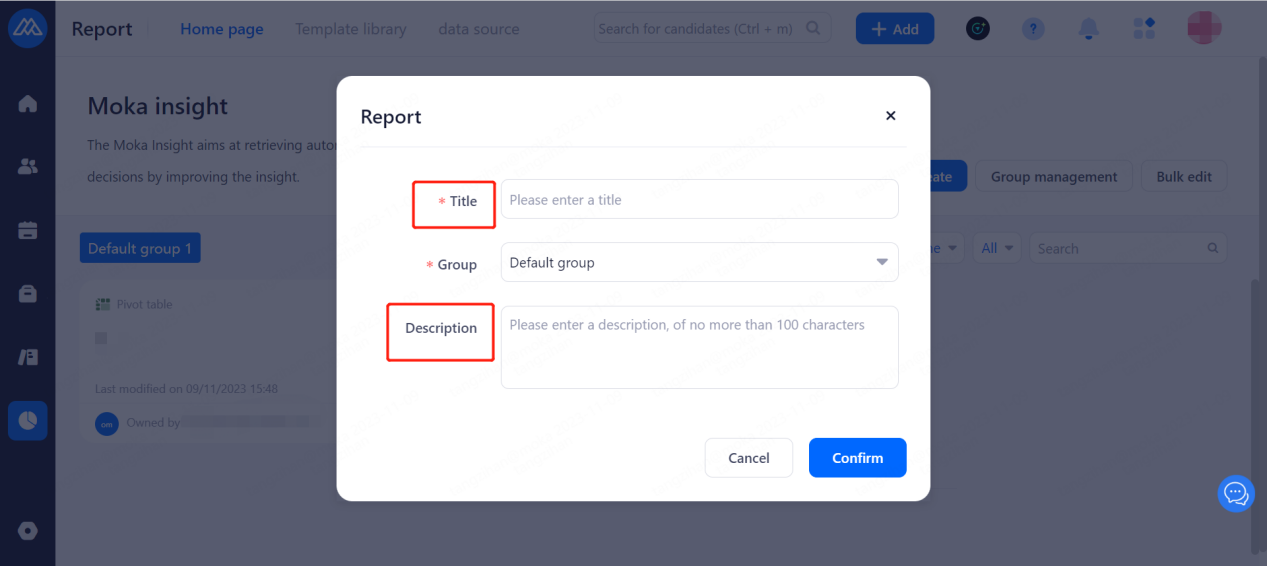This screenshot has width=1267, height=566.
Task: Click the Title input field
Action: point(699,200)
